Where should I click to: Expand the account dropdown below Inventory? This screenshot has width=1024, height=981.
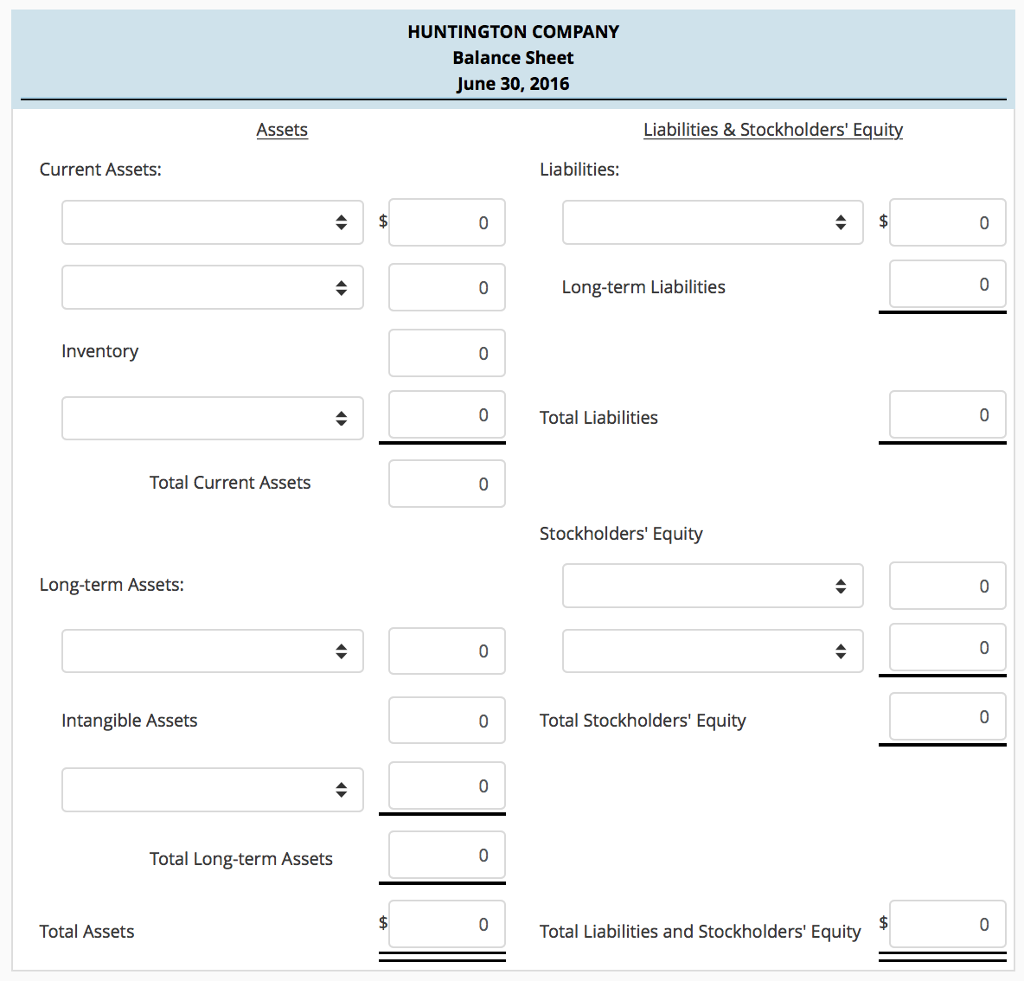coord(212,418)
